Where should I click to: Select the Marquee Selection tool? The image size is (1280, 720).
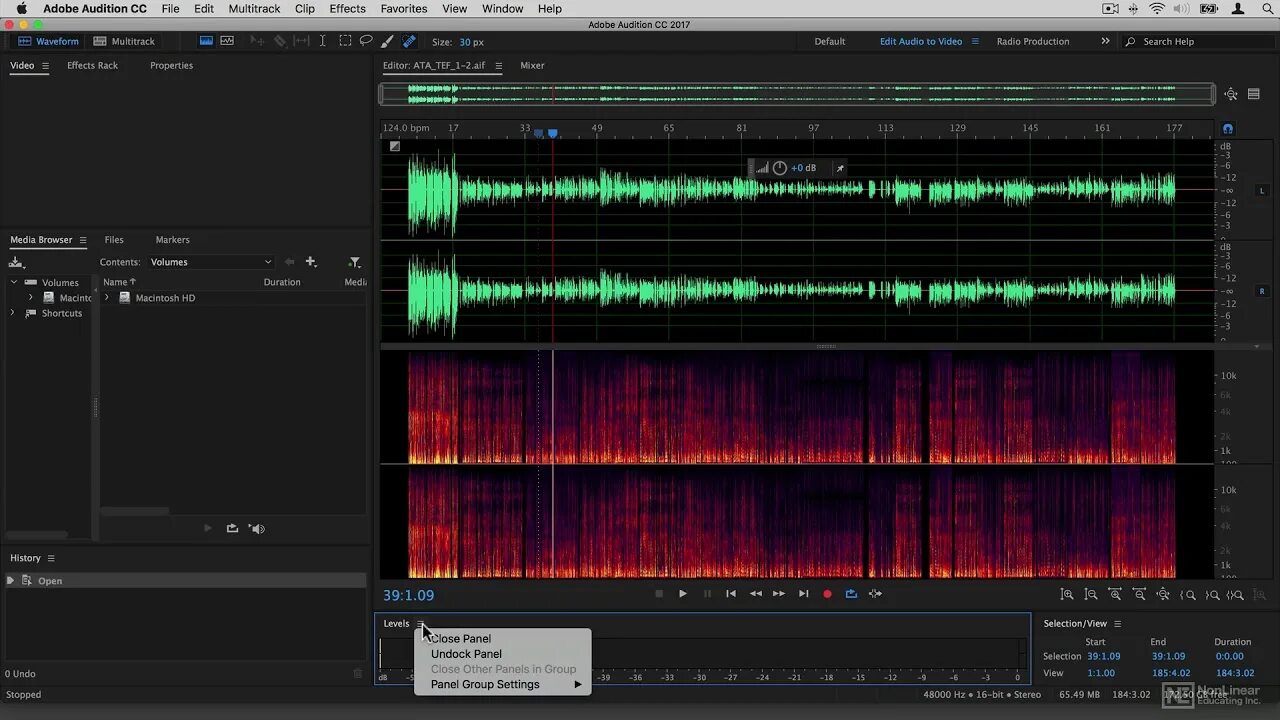click(x=345, y=42)
